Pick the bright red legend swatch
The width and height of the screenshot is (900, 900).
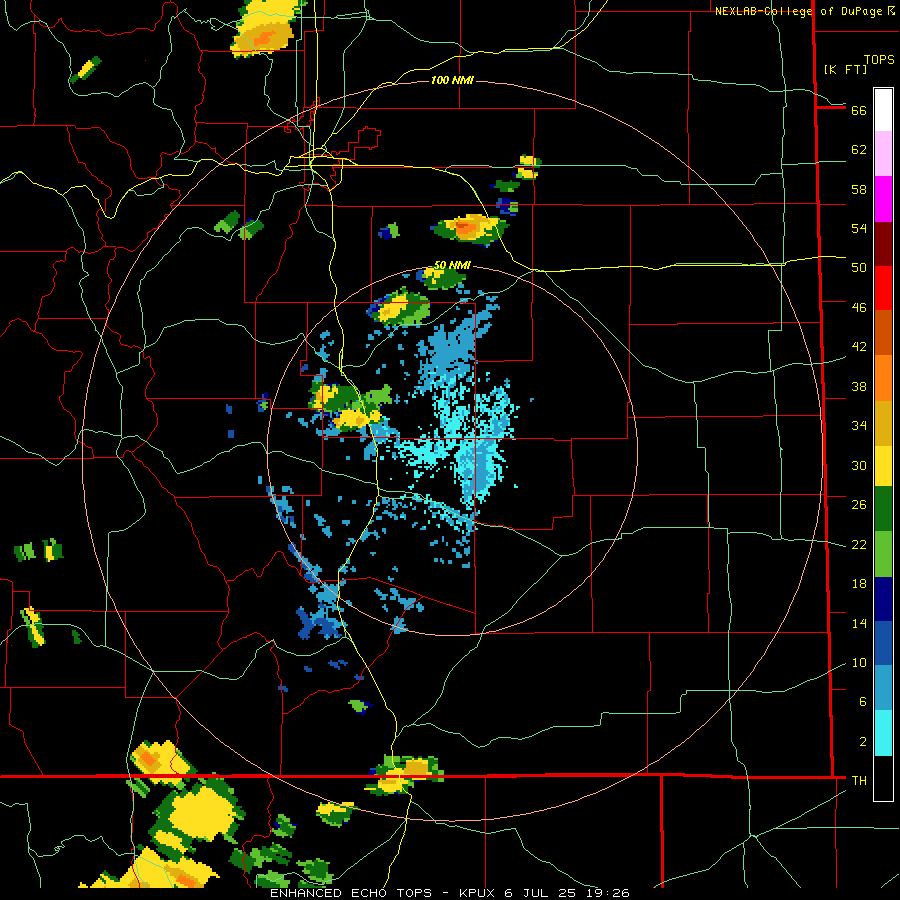[x=883, y=288]
